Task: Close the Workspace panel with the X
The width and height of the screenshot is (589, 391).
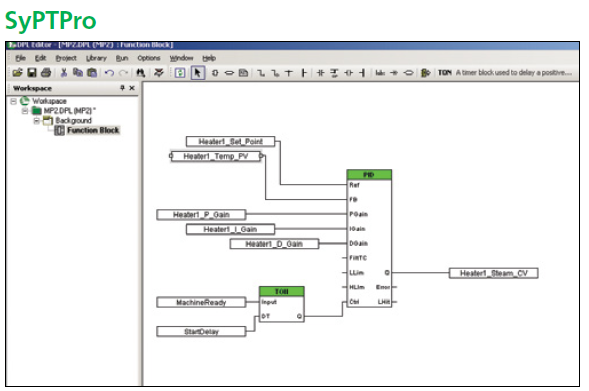Action: 132,88
